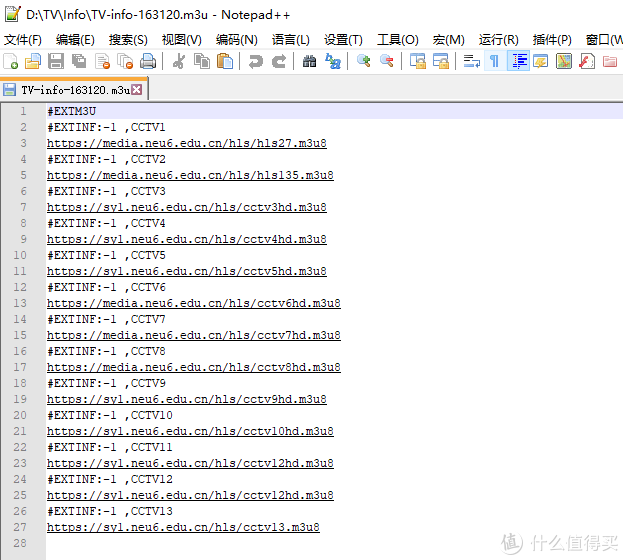
Task: Follow the cctv9hd.m3u8 link
Action: (187, 399)
